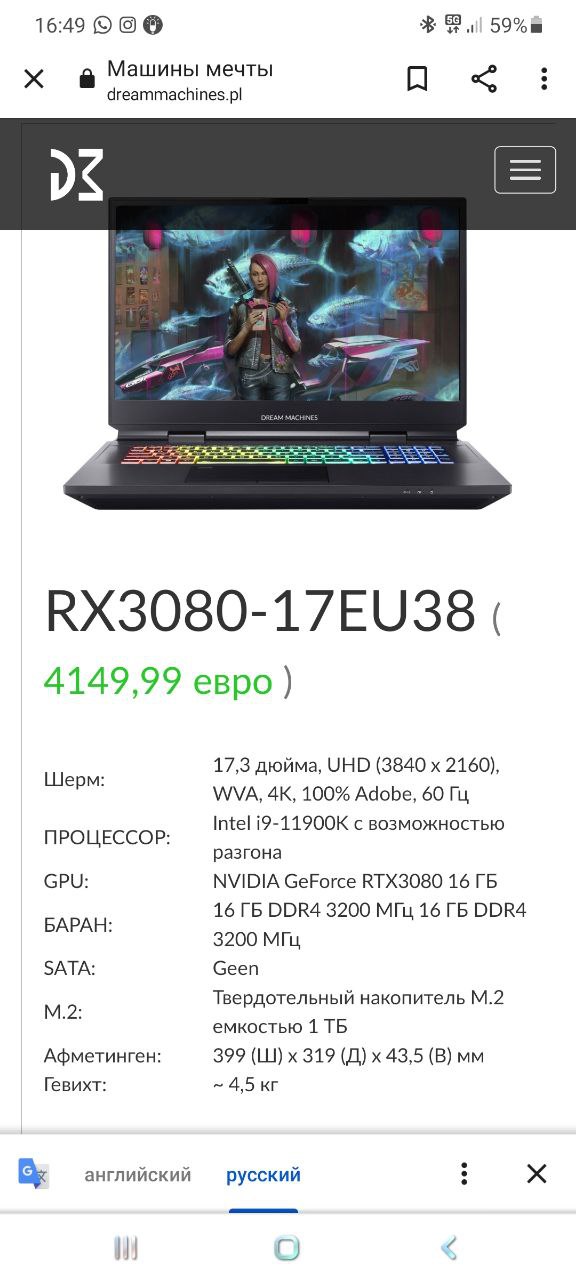
Task: Close the browser tab with the X icon
Action: point(34,79)
